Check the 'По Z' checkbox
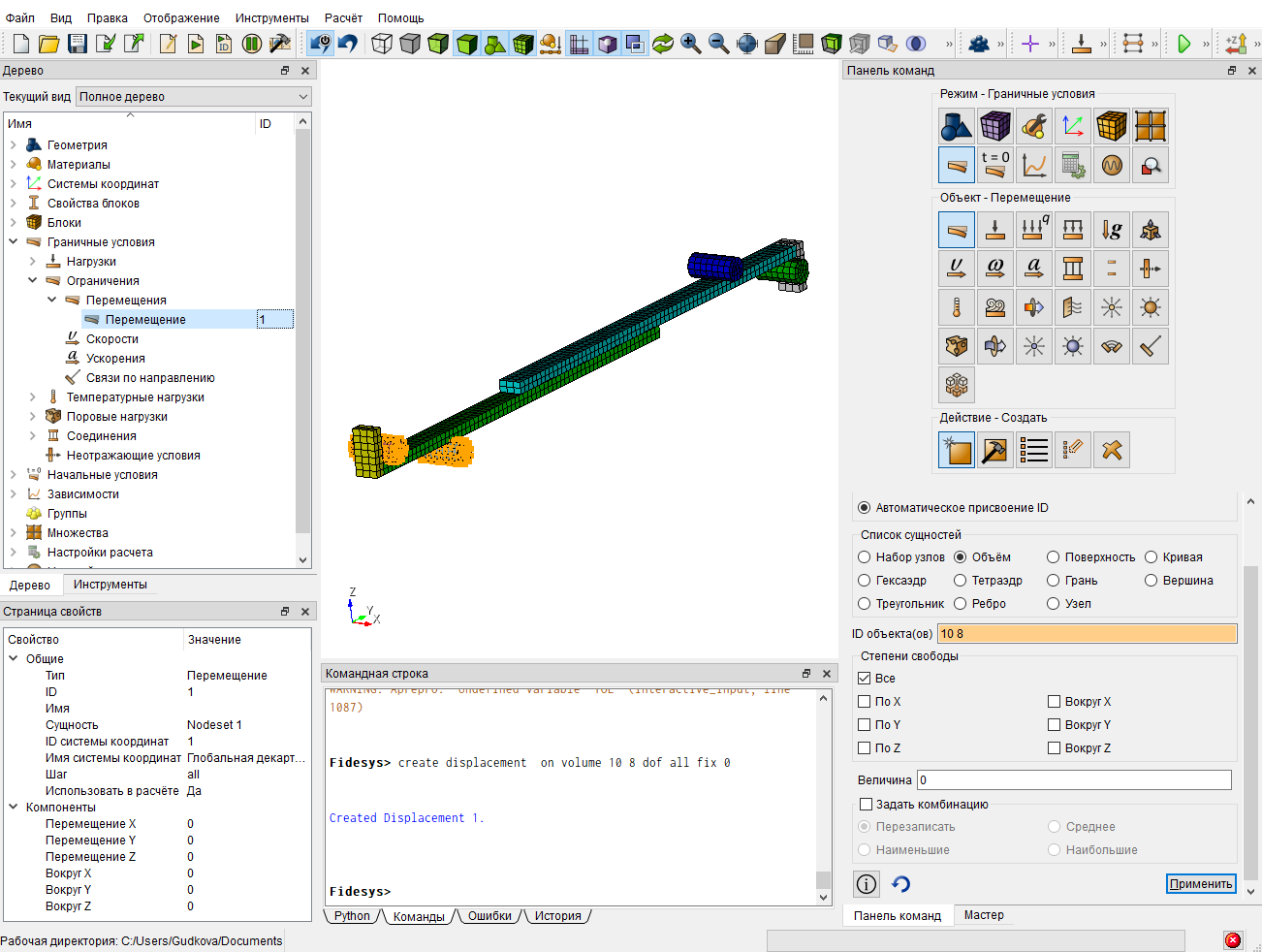 pos(865,748)
